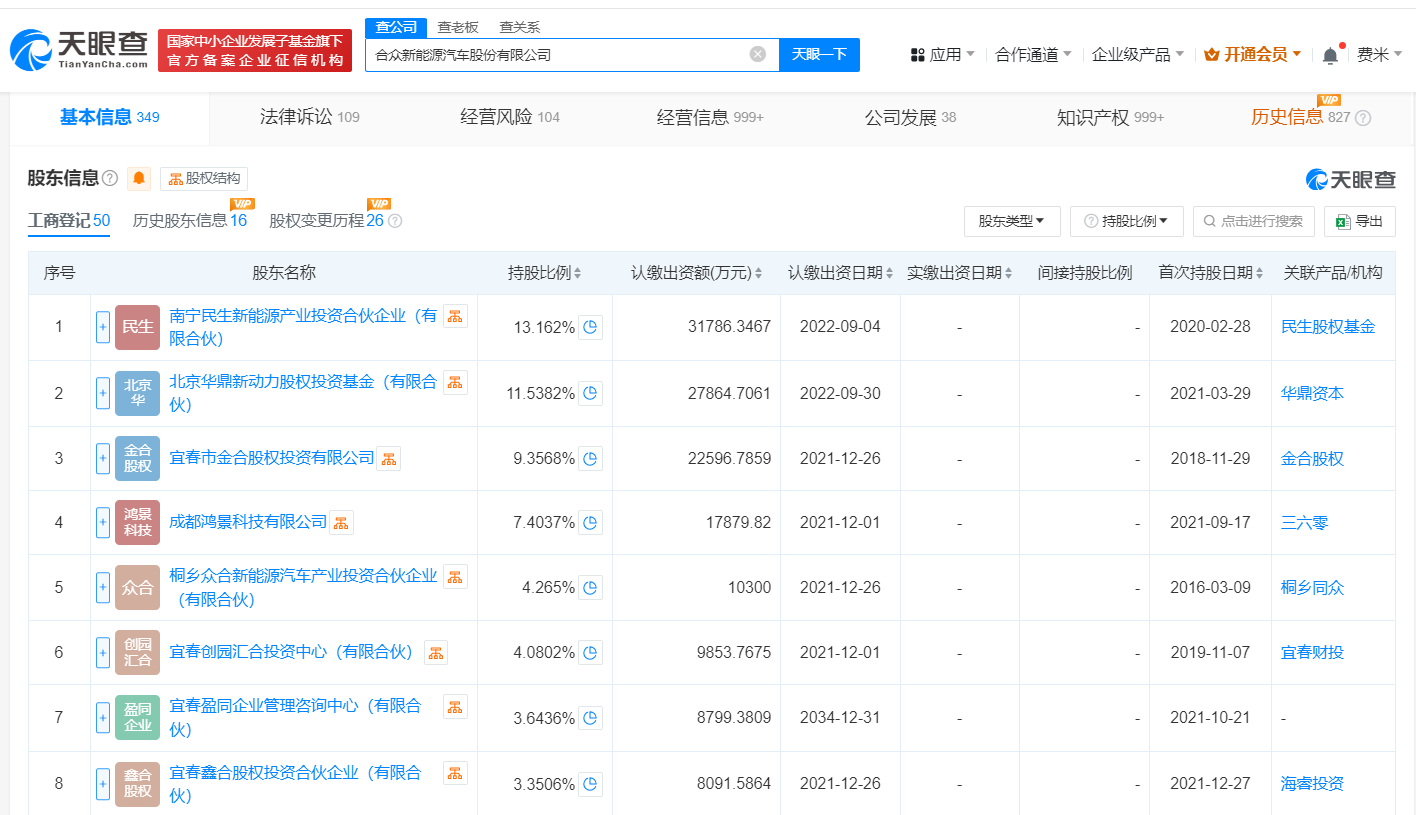The height and width of the screenshot is (815, 1416).
Task: Expand row 3 宜春市金合 with plus button
Action: (x=103, y=458)
